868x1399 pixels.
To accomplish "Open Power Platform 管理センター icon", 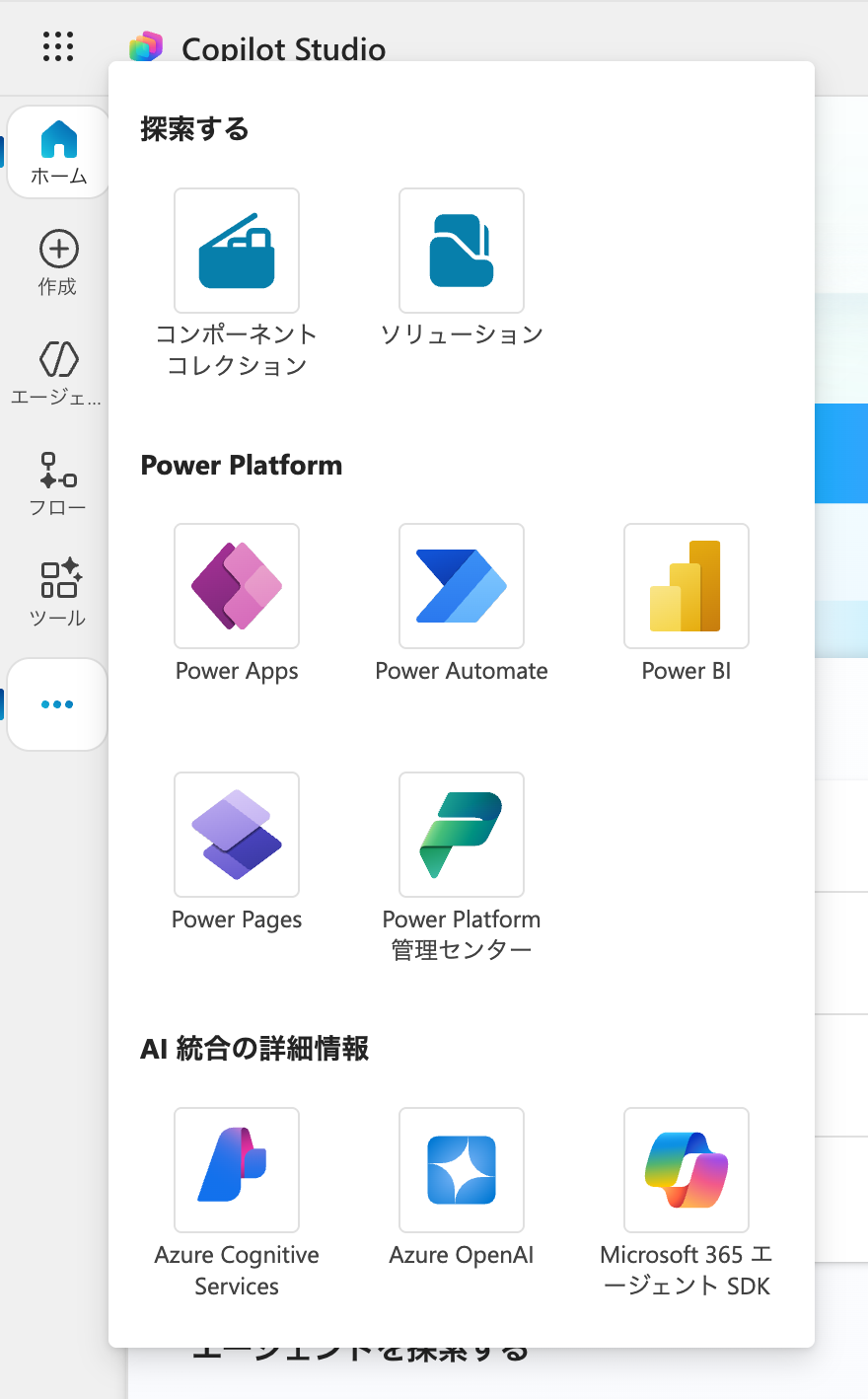I will coord(462,835).
